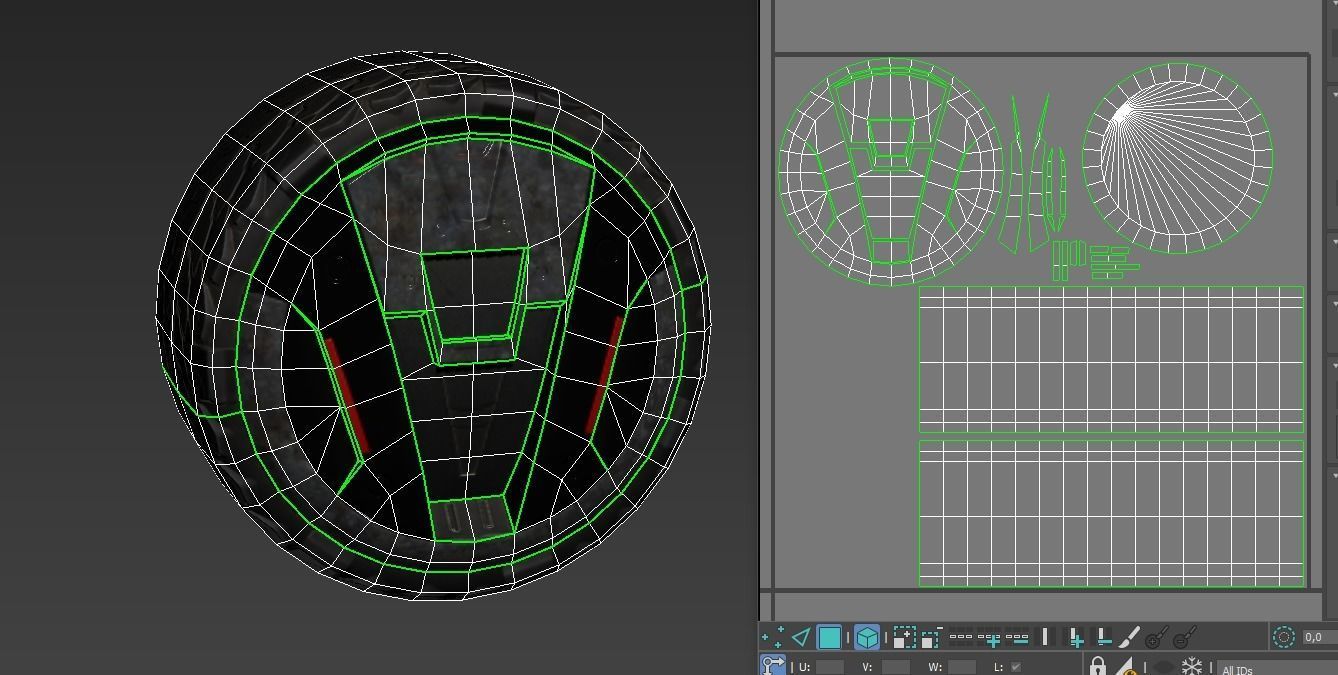Toggle the L checkbox
This screenshot has height=675, width=1338.
coord(1016,666)
